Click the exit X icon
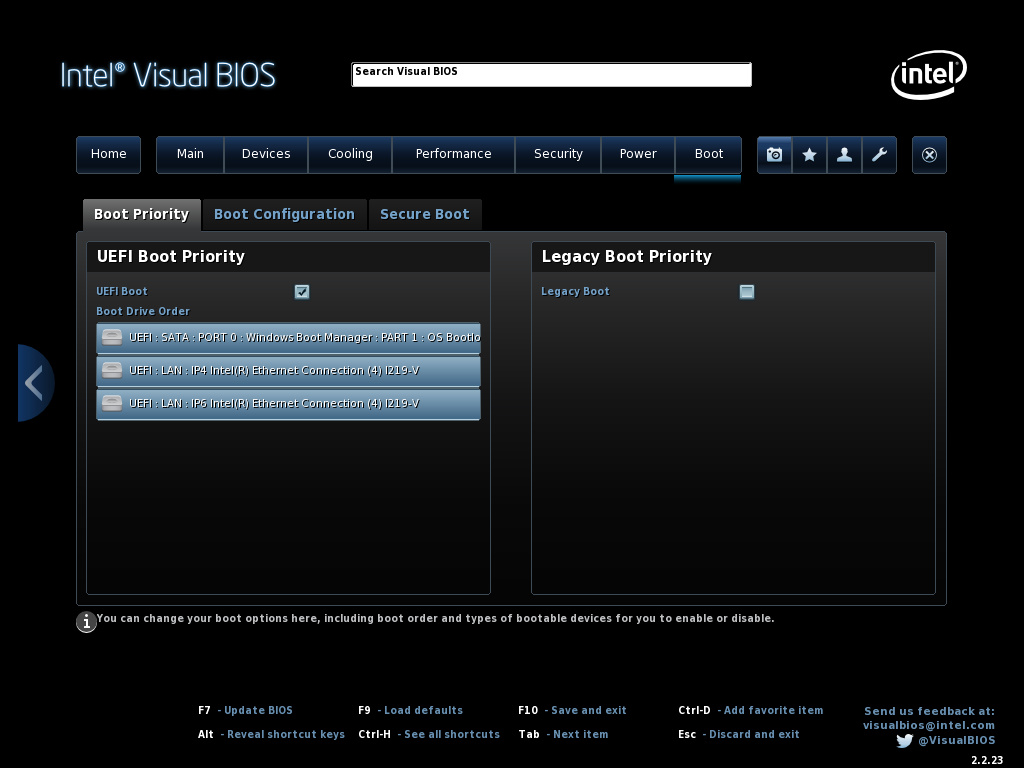Screen dimensions: 1024x768 coord(929,155)
